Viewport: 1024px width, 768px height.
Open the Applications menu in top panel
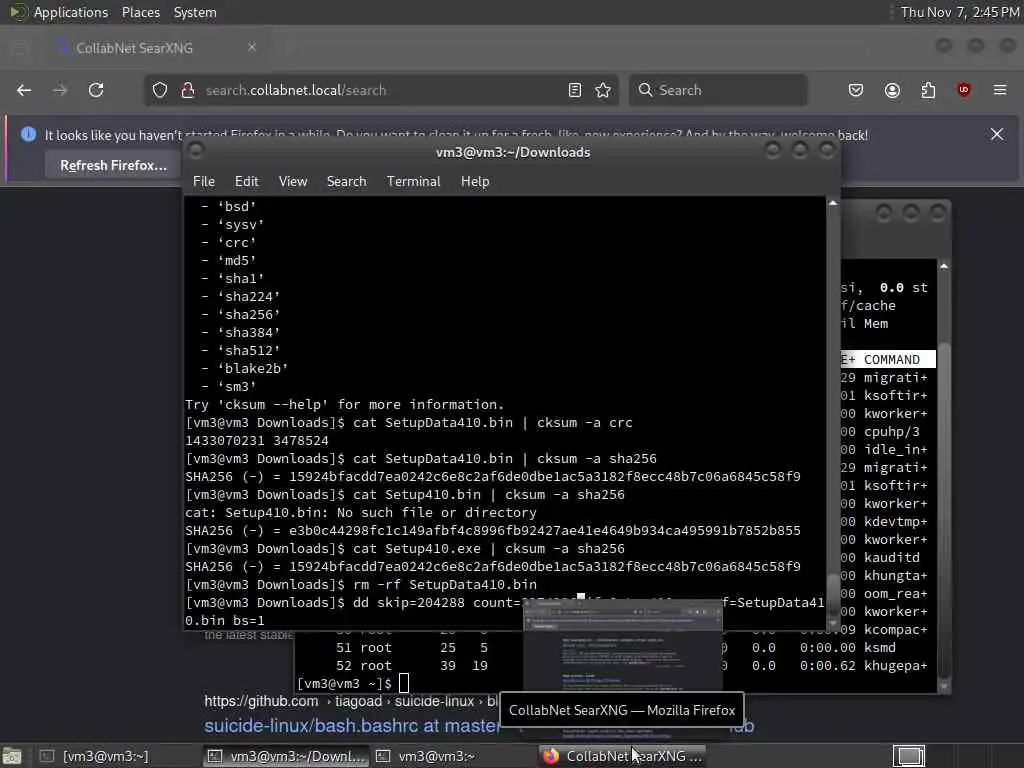pos(71,12)
